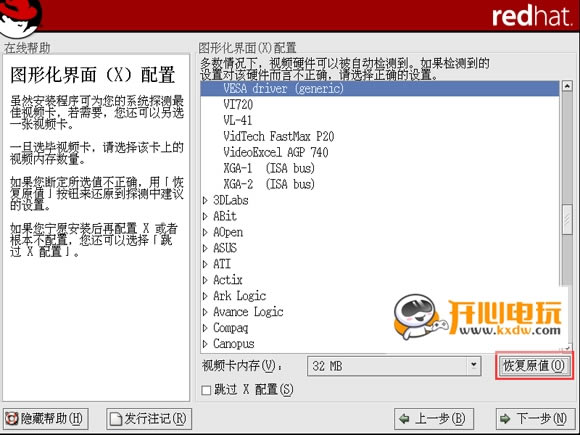Click the right arrow icon on 下一步
580x435 pixels.
[x=505, y=419]
